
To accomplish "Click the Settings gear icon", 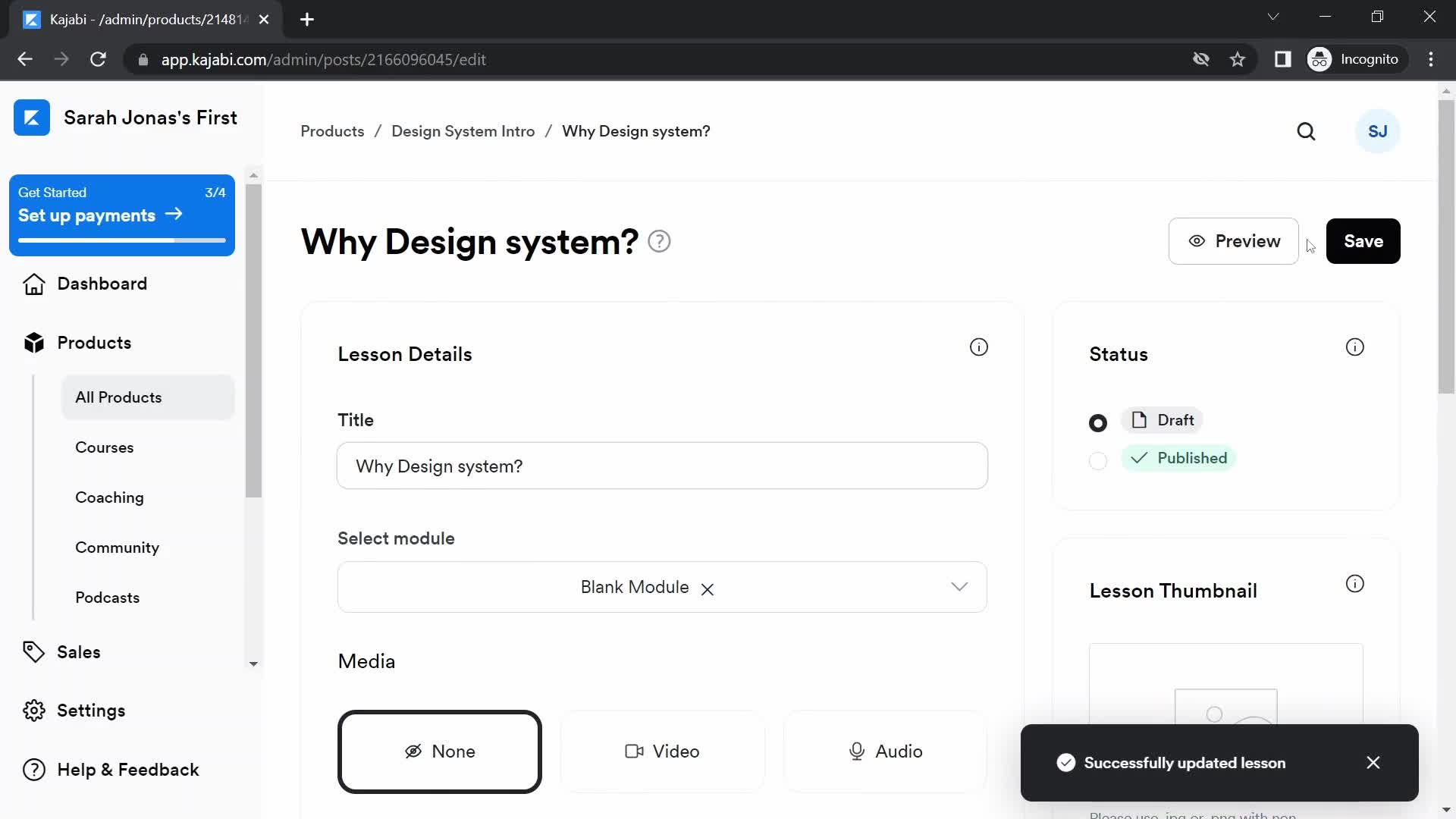I will 34,711.
